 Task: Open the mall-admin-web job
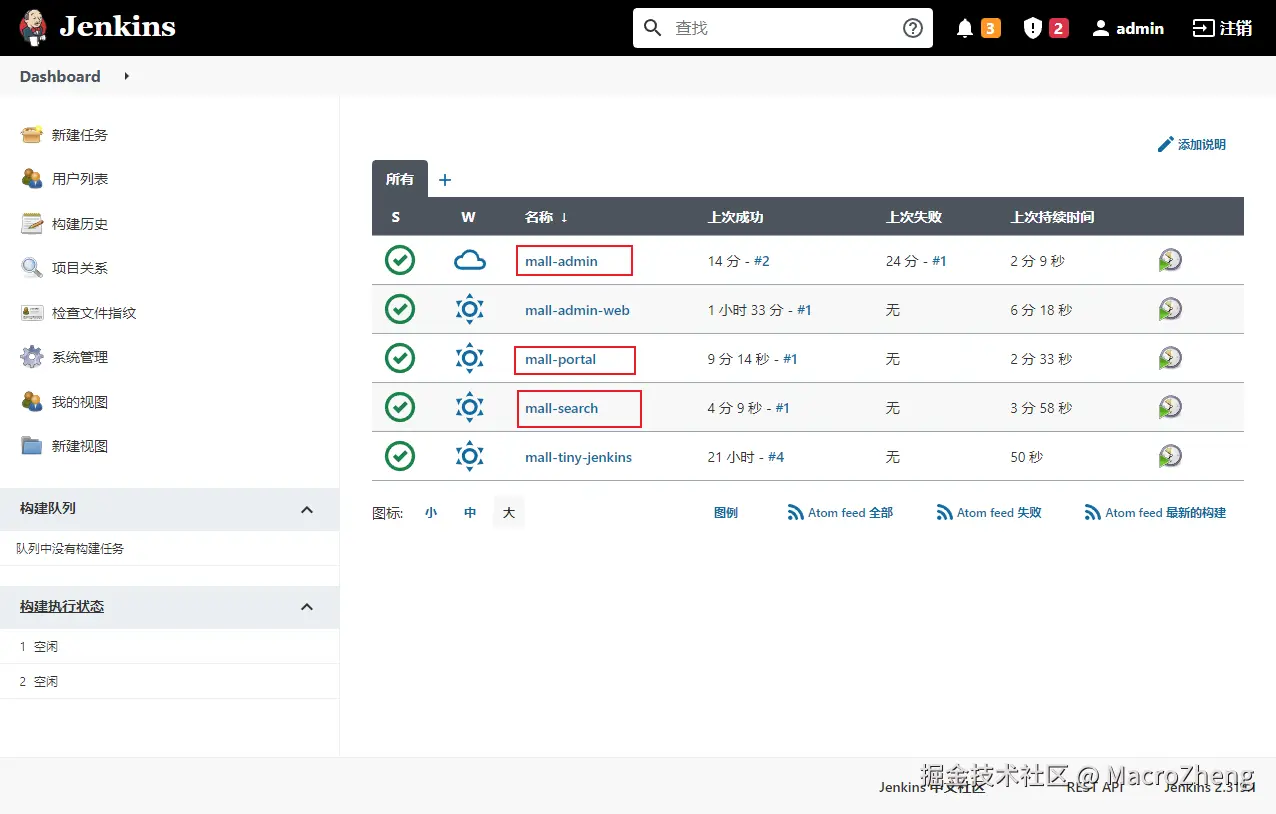coord(577,310)
